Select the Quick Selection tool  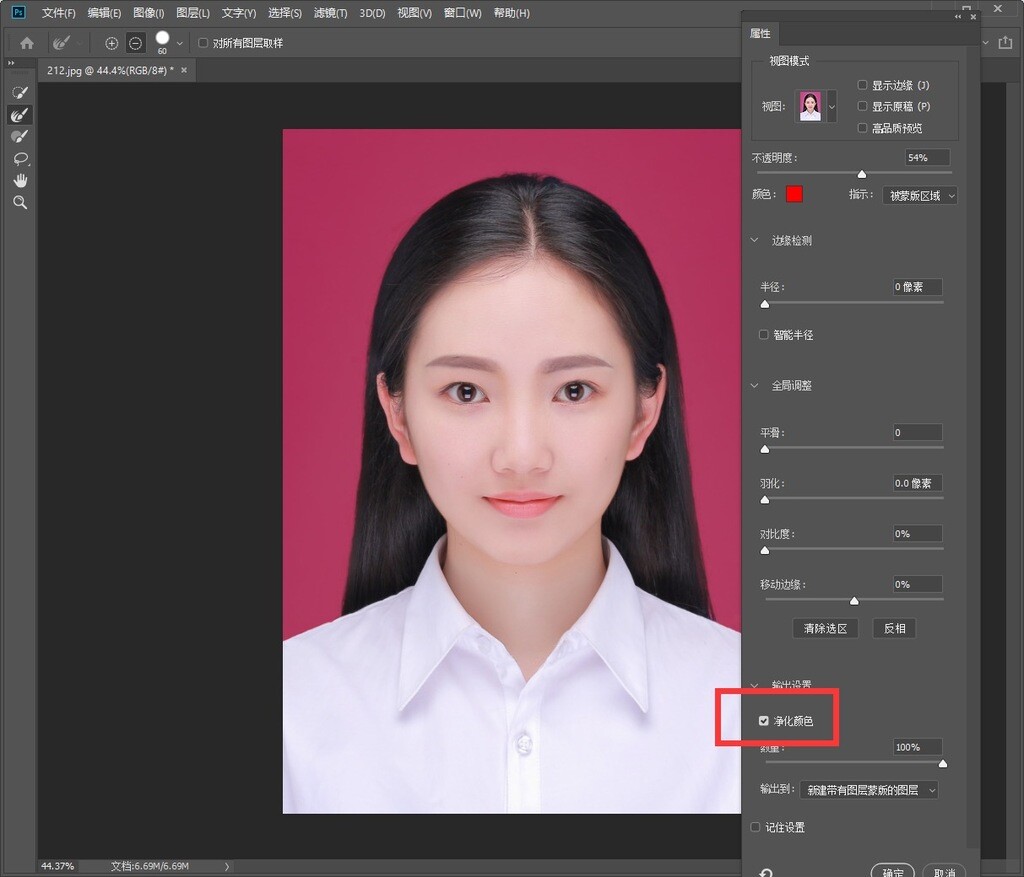coord(20,92)
